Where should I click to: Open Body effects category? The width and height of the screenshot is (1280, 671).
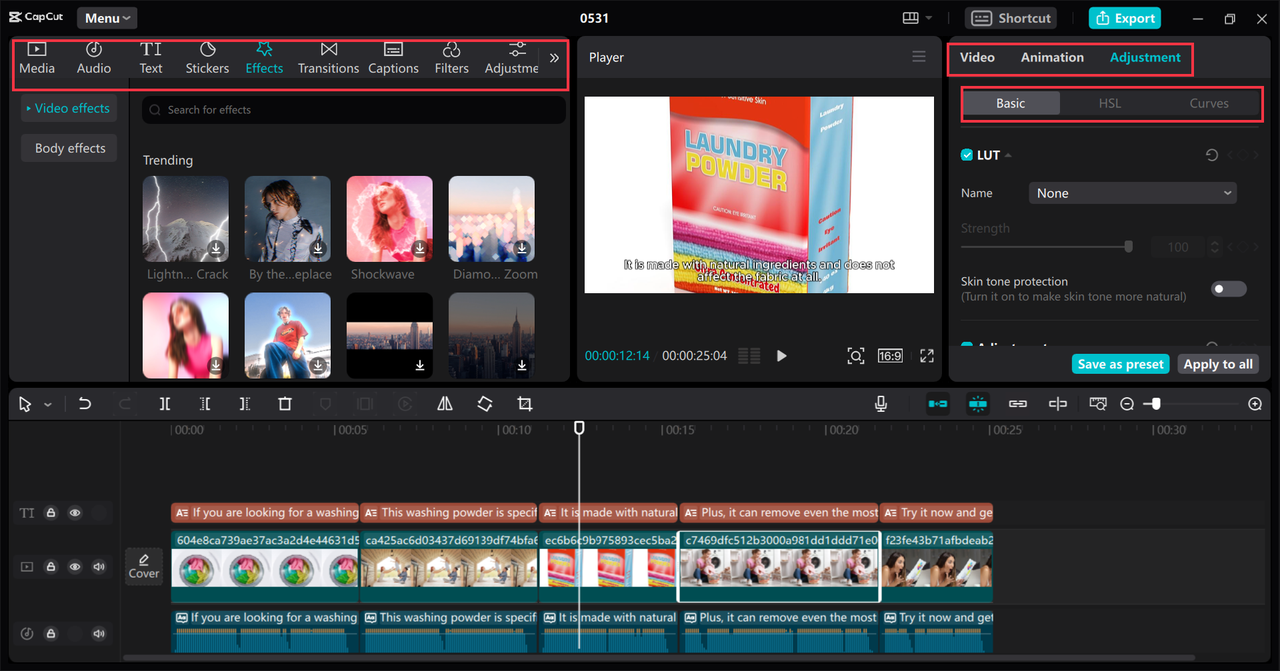(70, 148)
